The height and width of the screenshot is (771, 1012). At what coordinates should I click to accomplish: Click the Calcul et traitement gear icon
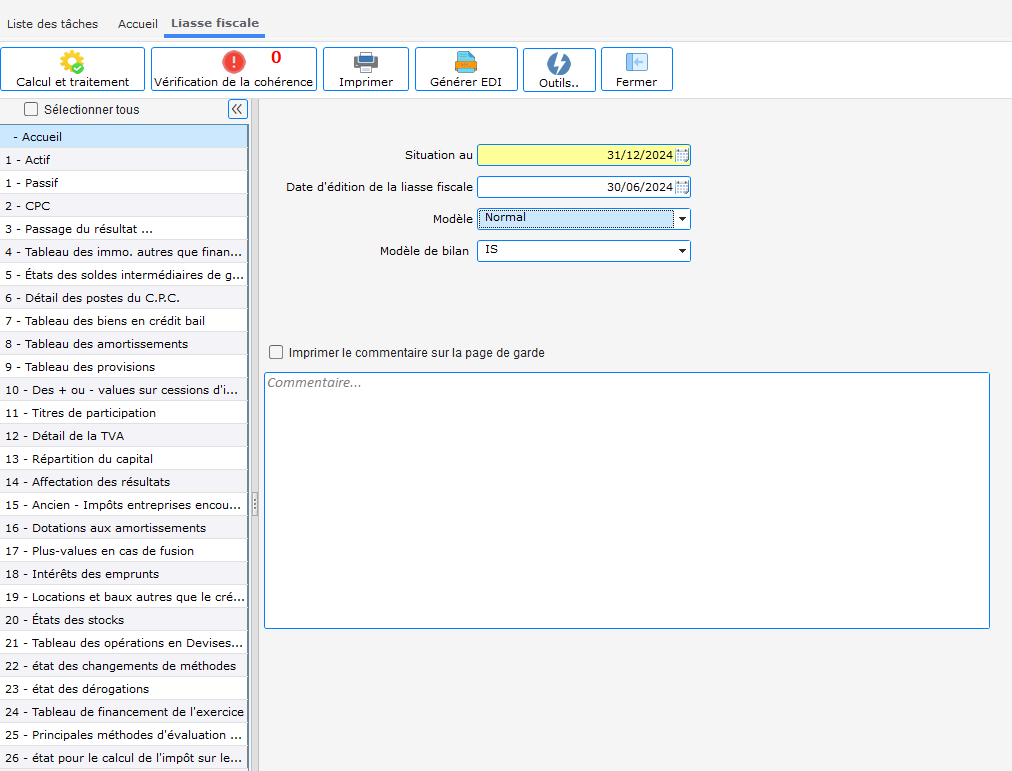(x=72, y=62)
